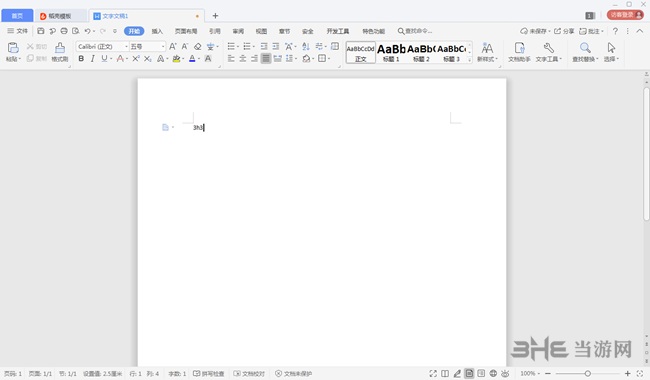Click the zoom in plus button
The width and height of the screenshot is (650, 380).
(x=628, y=373)
